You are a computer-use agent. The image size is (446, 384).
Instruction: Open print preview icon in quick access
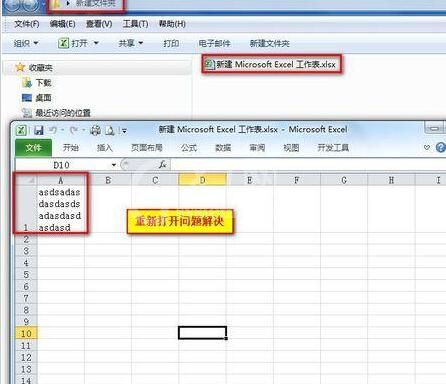click(x=110, y=130)
